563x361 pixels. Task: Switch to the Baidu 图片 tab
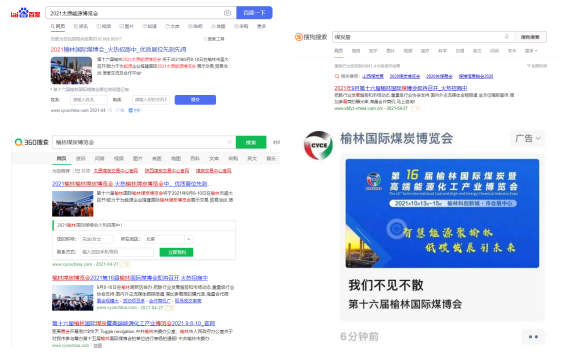tap(126, 26)
